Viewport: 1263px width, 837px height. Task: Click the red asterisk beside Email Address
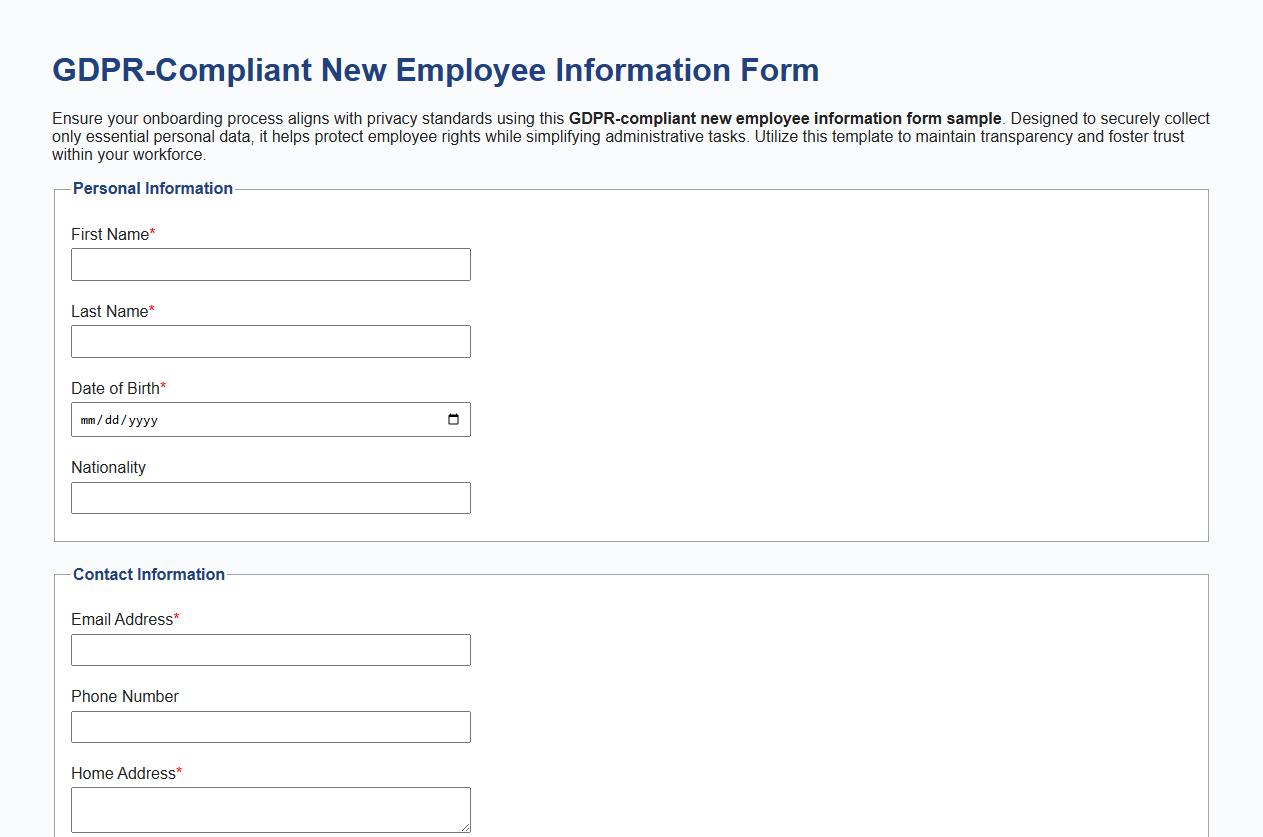(x=175, y=617)
